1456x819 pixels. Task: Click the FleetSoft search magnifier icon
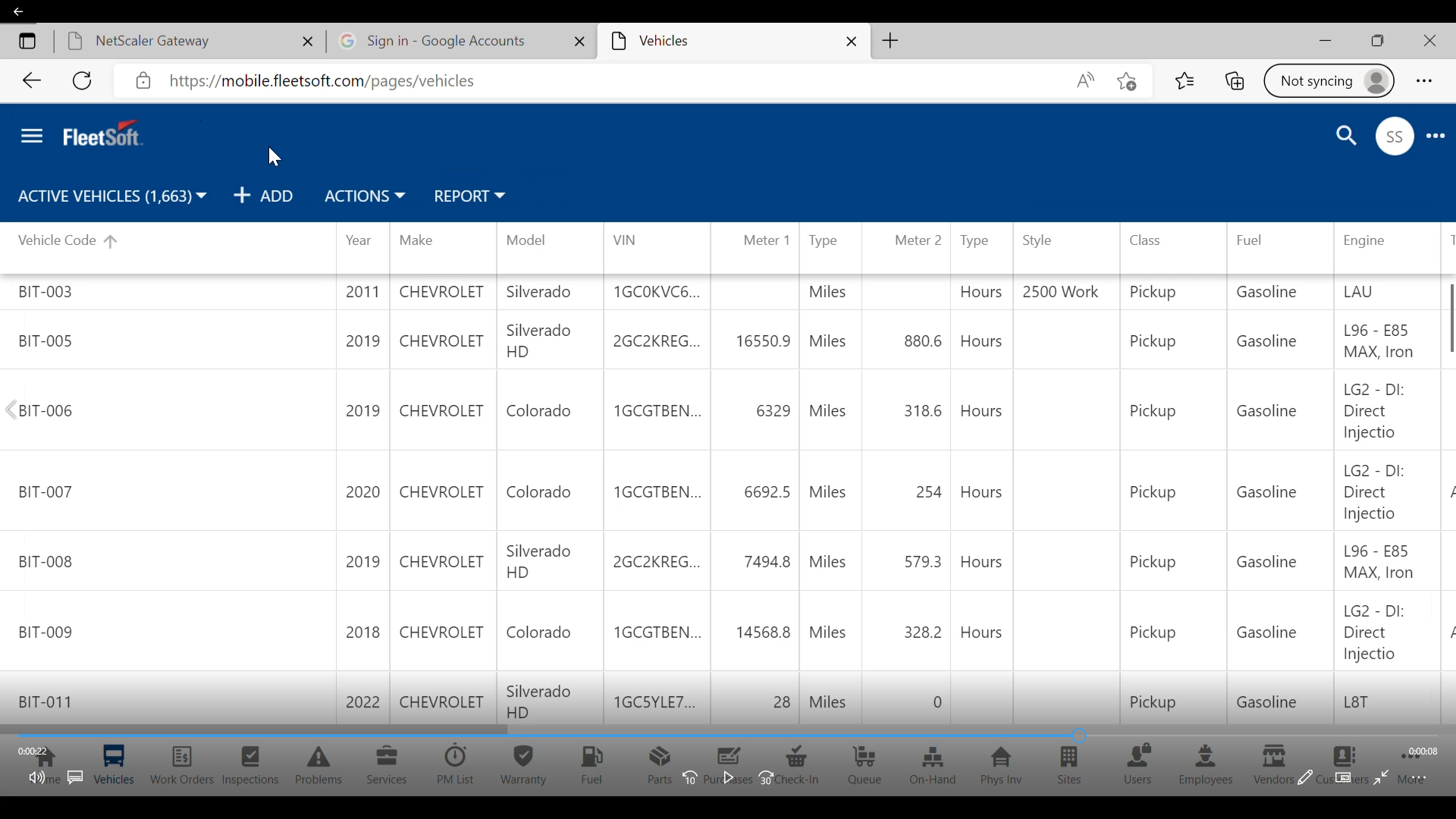pos(1347,136)
